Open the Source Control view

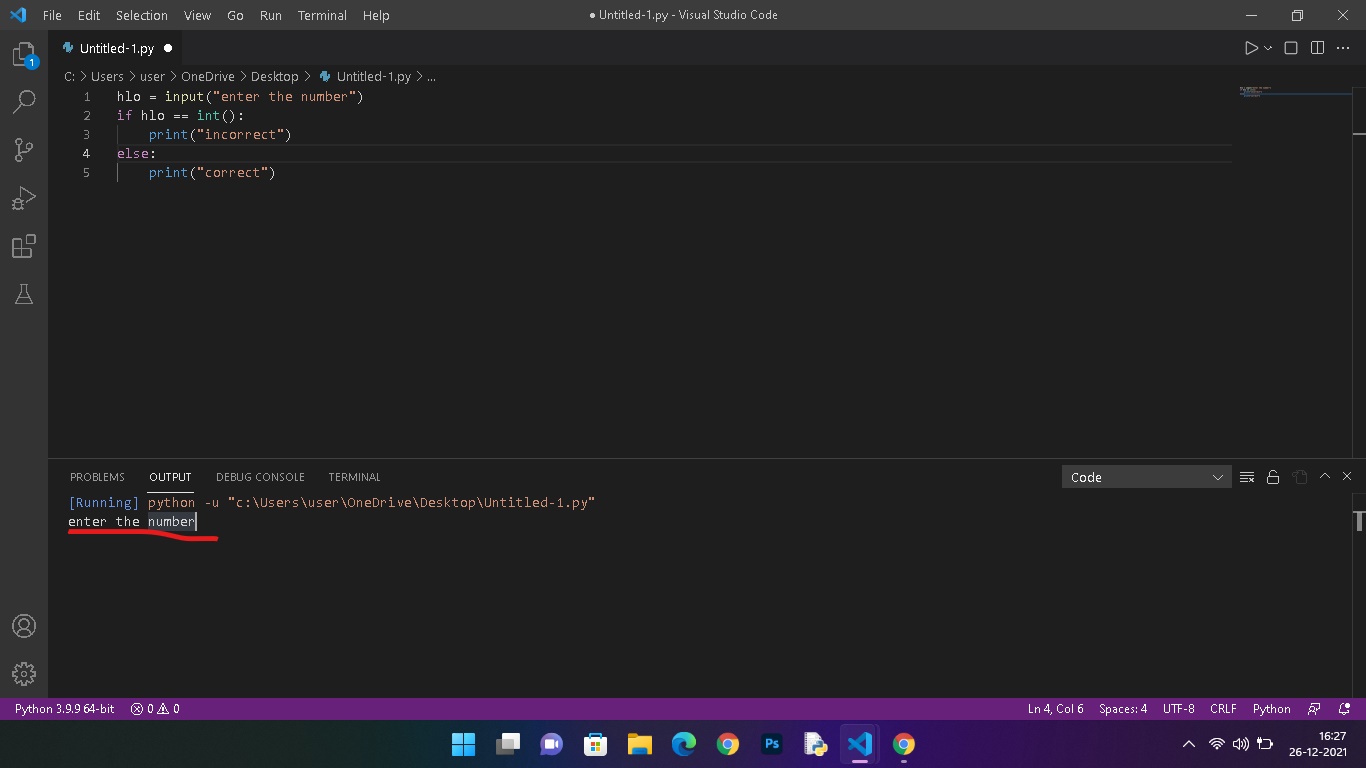click(x=24, y=149)
